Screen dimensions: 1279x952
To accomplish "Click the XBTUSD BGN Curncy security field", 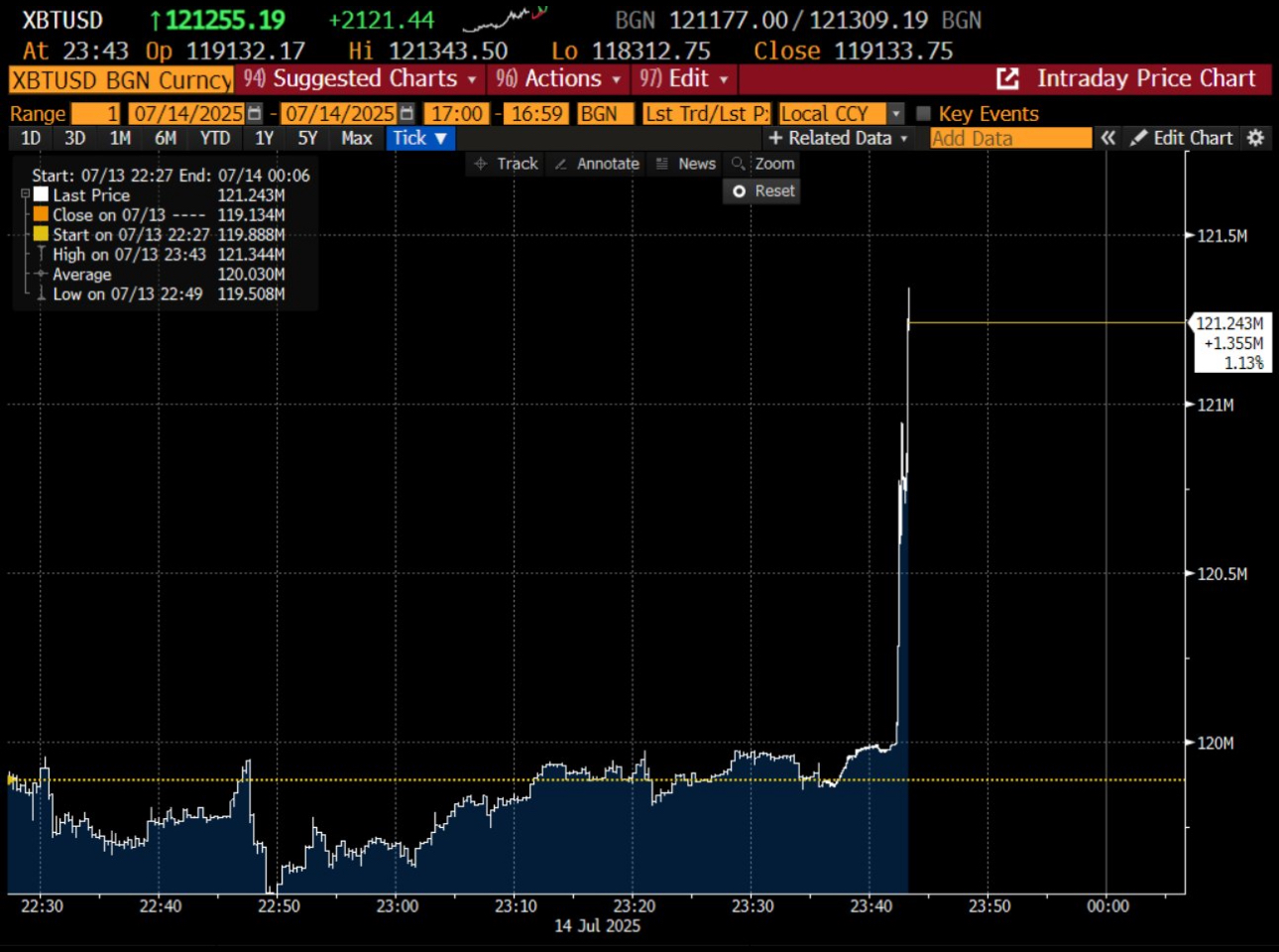I will pyautogui.click(x=121, y=79).
